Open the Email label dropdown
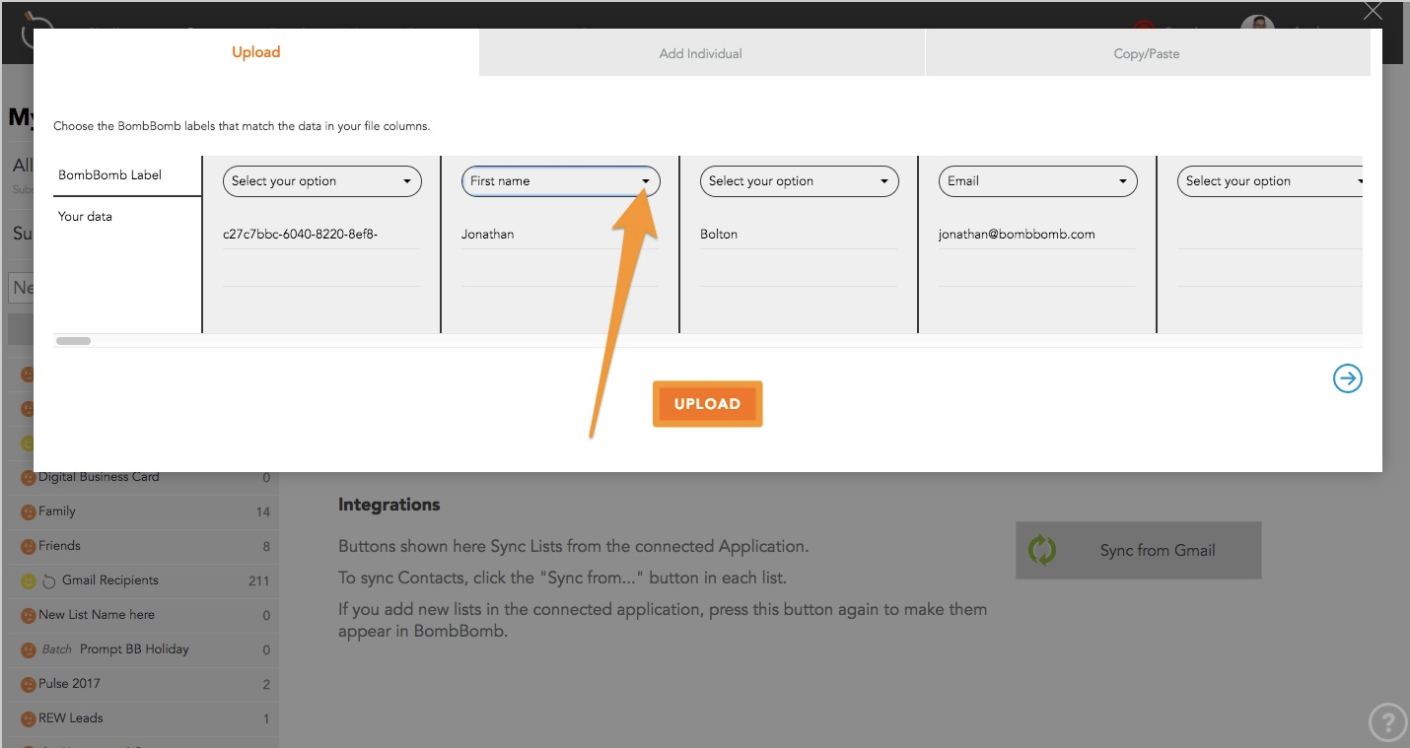The width and height of the screenshot is (1410, 748). coord(1037,181)
